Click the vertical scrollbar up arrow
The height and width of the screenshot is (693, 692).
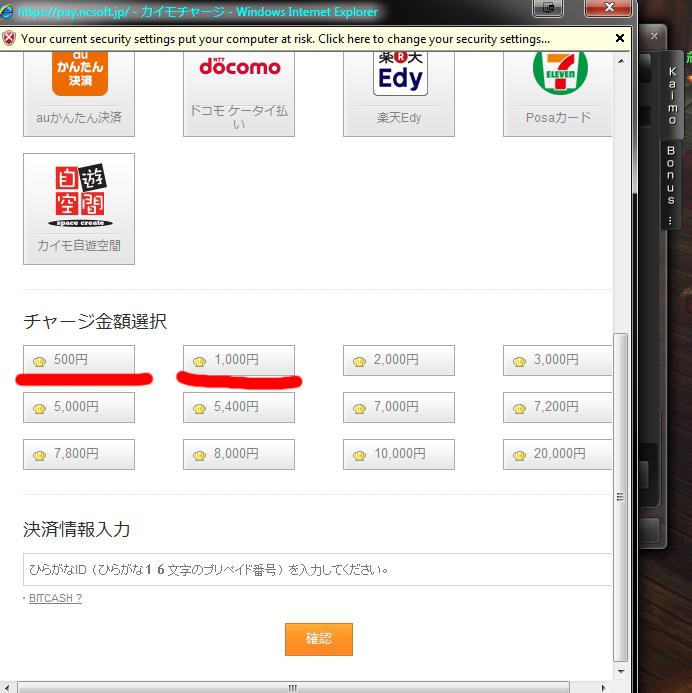pyautogui.click(x=621, y=61)
